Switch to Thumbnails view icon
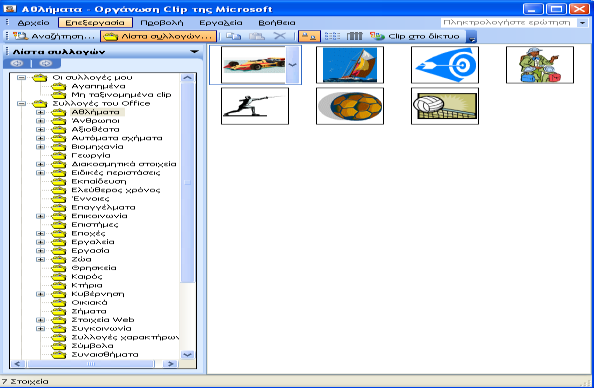594x388 pixels. [310, 36]
